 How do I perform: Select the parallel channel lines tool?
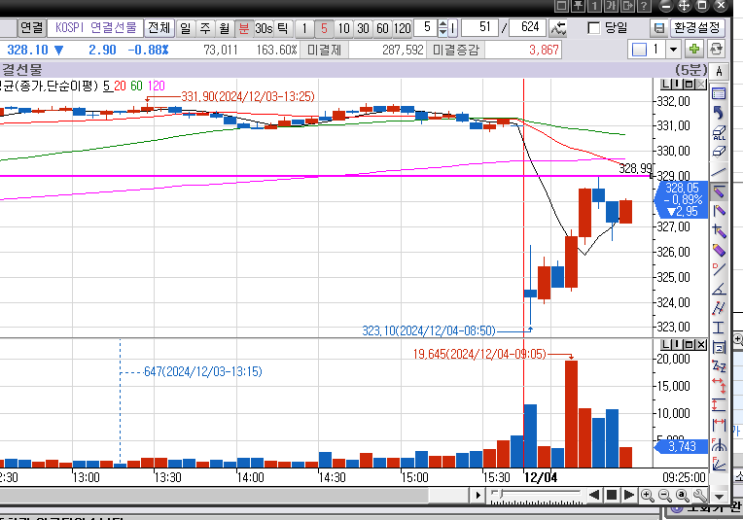pyautogui.click(x=719, y=308)
